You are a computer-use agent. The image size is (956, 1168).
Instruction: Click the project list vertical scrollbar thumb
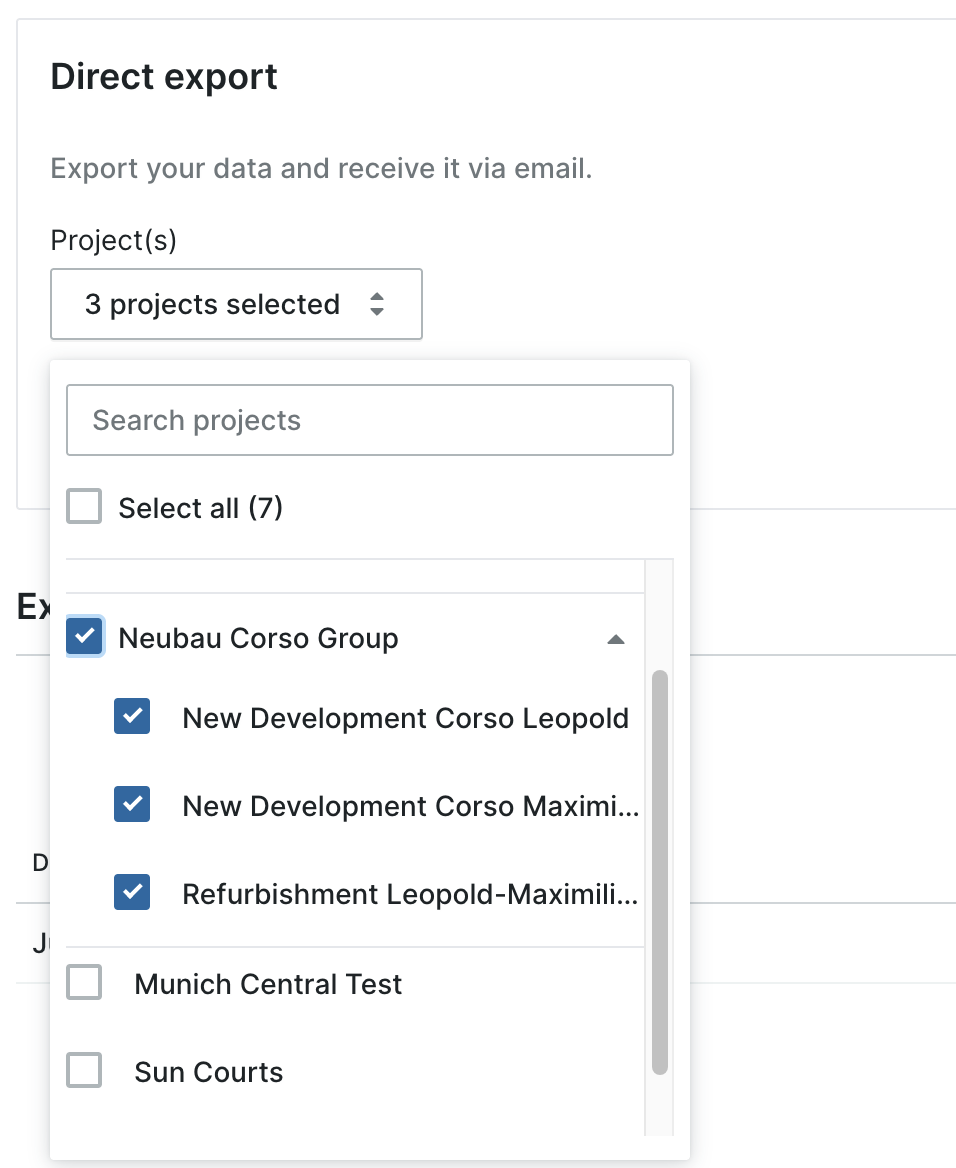point(659,870)
